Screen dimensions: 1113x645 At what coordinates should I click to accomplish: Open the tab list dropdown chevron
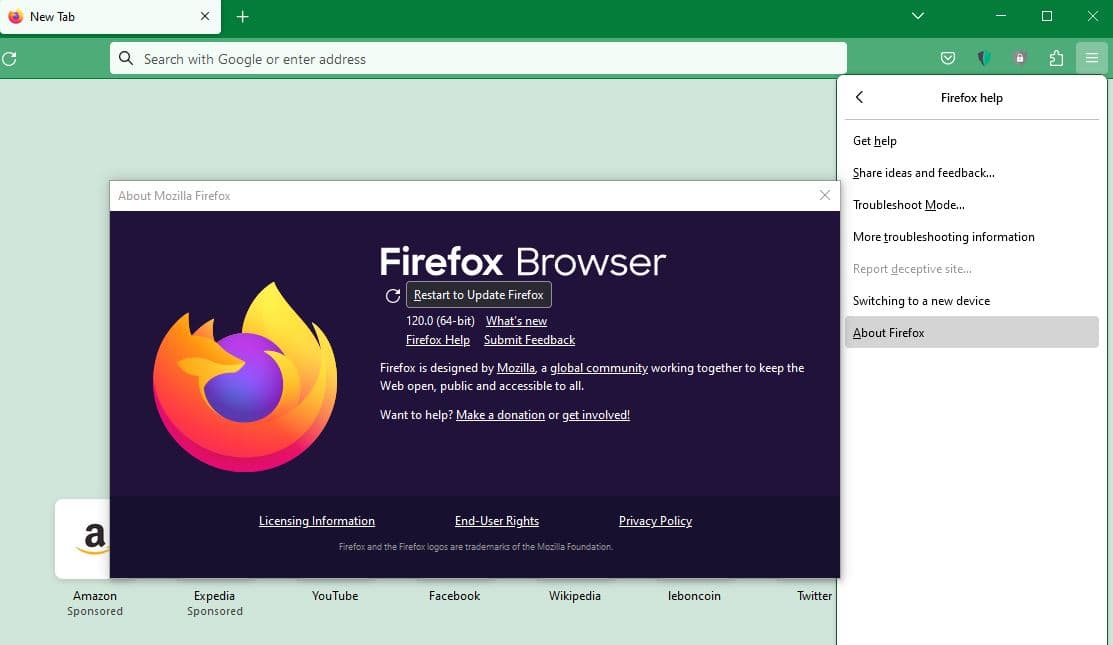coord(917,16)
